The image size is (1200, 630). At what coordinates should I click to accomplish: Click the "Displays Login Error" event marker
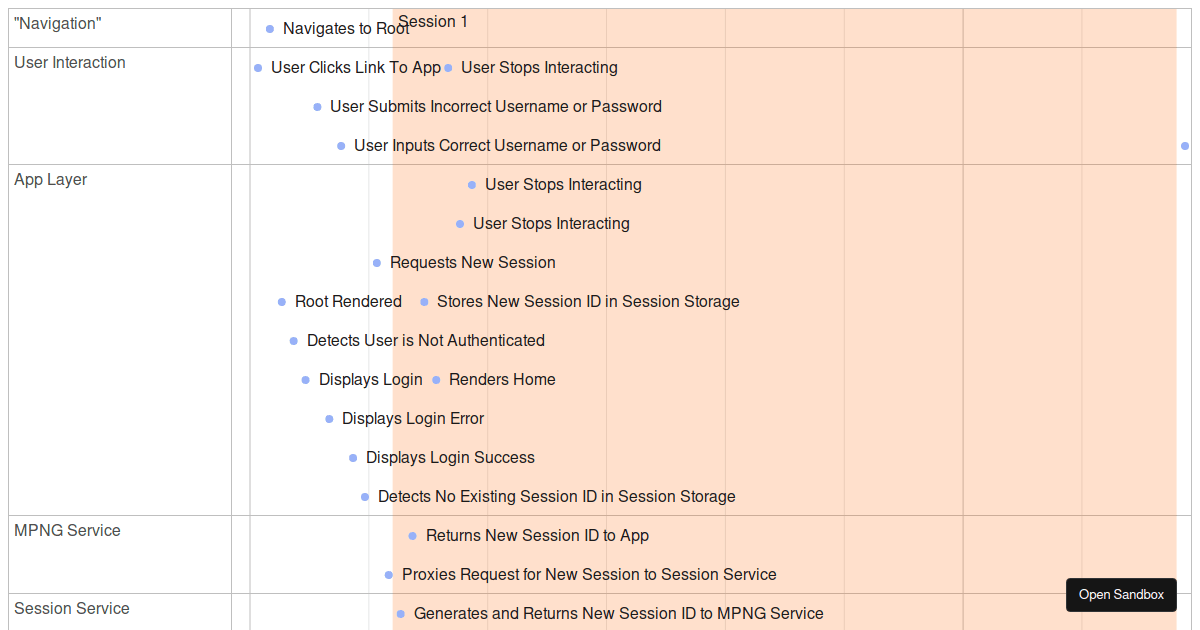tap(328, 418)
